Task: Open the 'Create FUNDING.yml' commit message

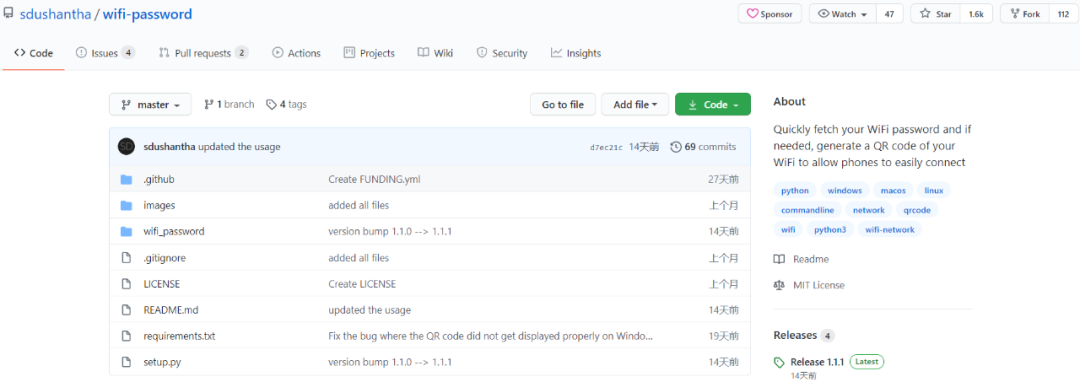Action: (374, 179)
